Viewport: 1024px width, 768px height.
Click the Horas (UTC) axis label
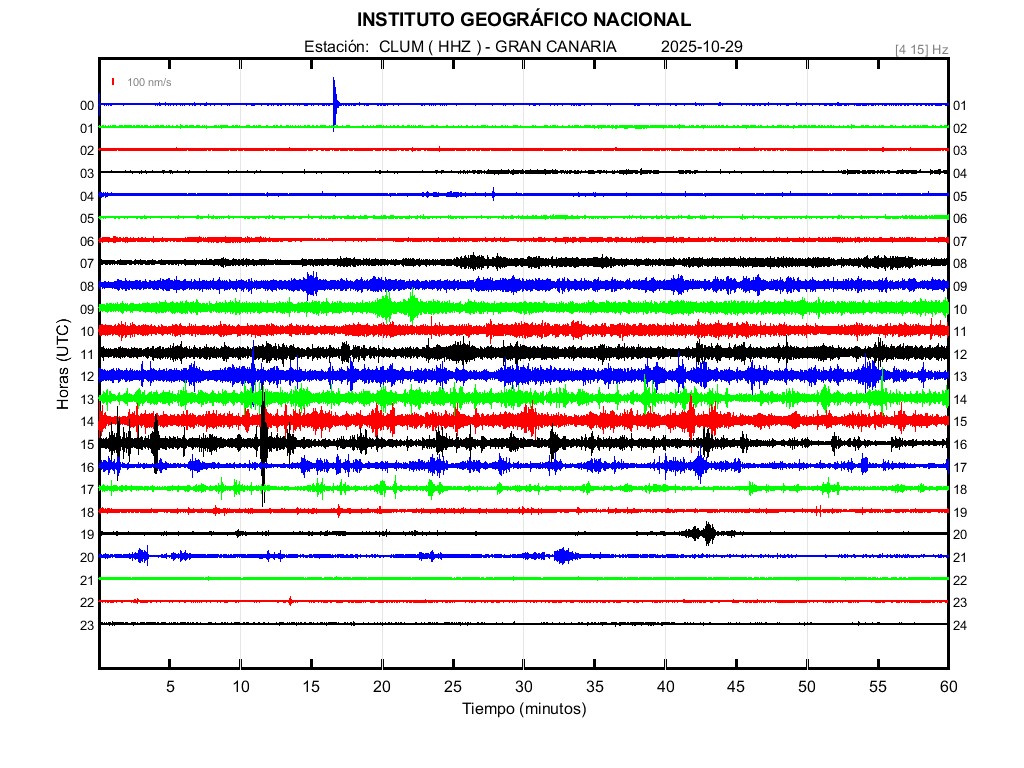pyautogui.click(x=62, y=366)
